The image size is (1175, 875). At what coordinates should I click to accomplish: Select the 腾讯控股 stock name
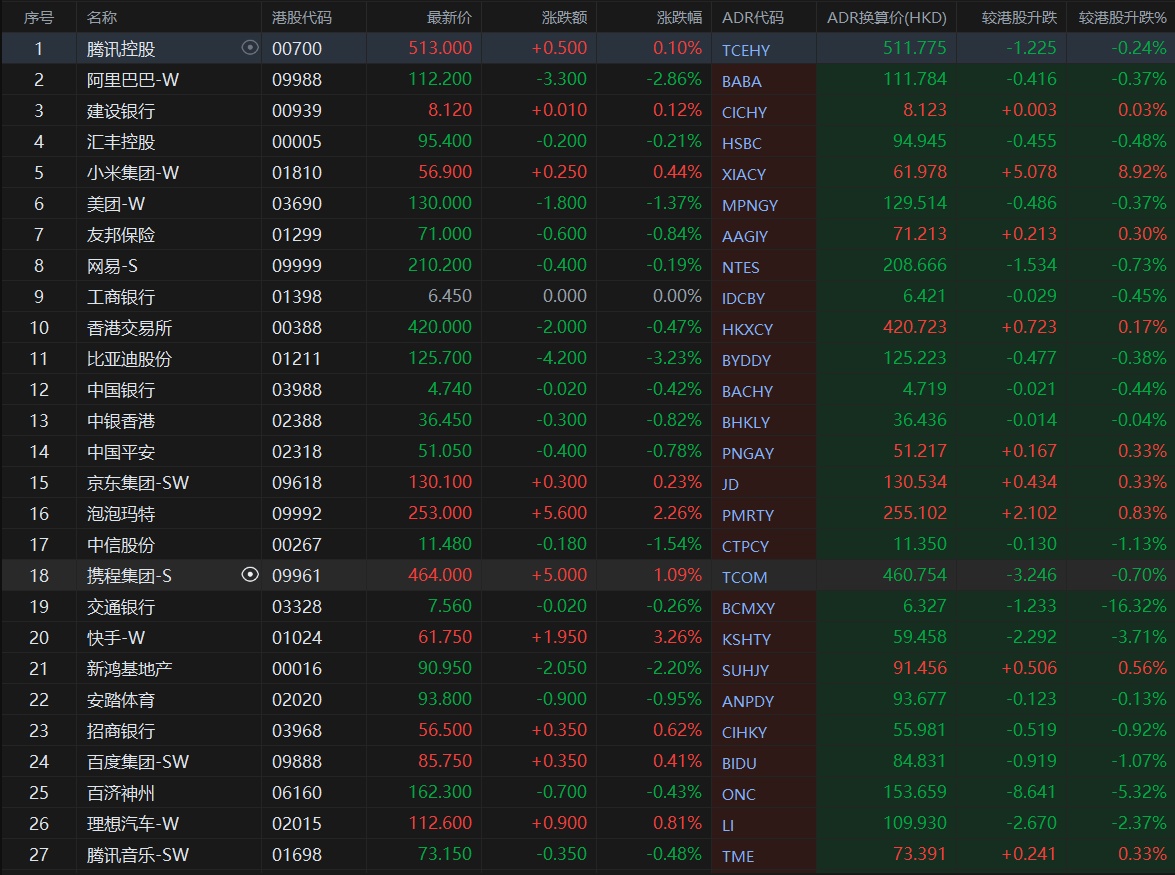click(x=121, y=49)
